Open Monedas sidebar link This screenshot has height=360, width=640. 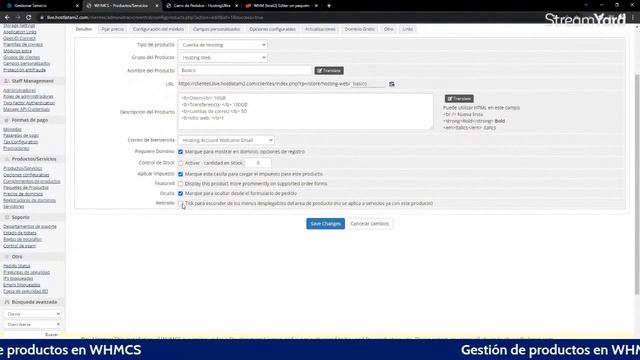coord(12,129)
